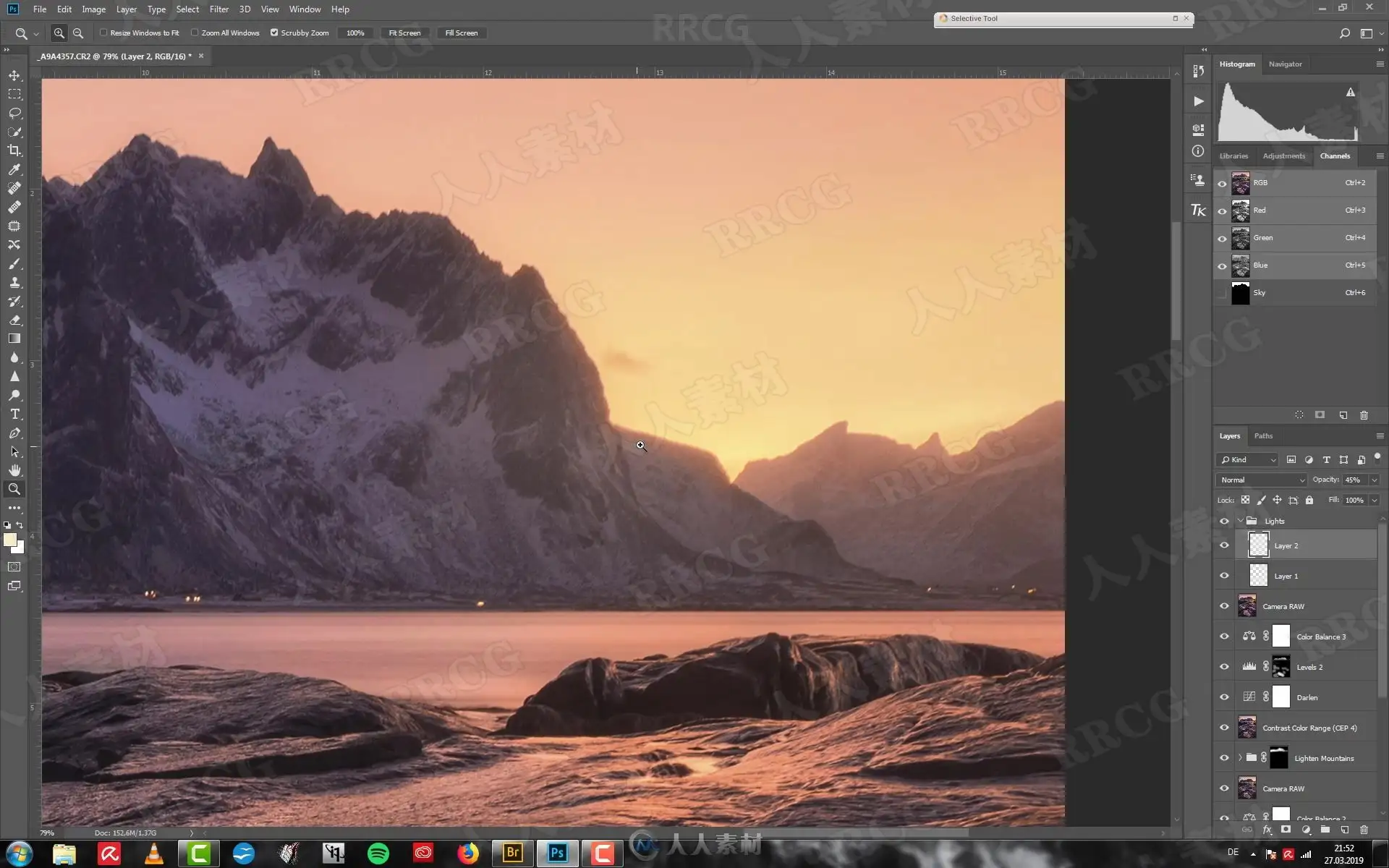Screen dimensions: 1389x868
Task: Open the Actions play panel icon
Action: pyautogui.click(x=1198, y=101)
